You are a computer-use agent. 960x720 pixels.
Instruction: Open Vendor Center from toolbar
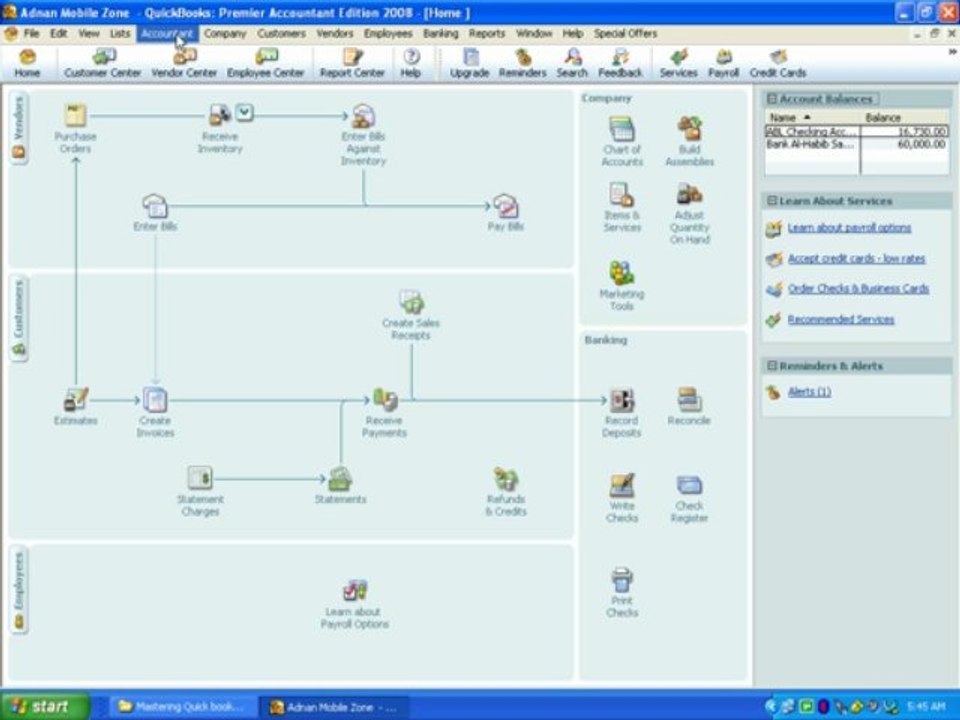[184, 64]
